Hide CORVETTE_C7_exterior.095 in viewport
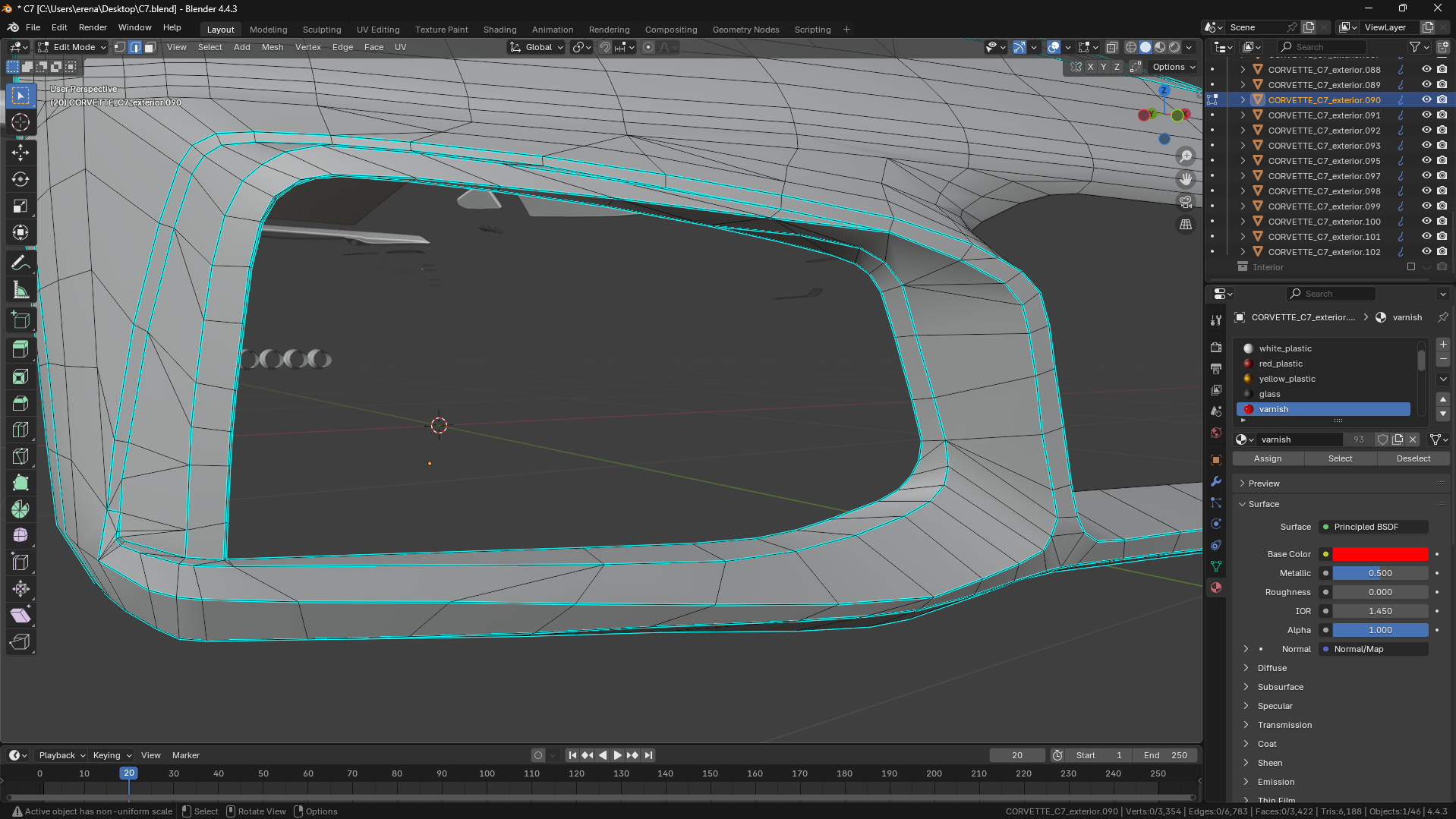Image resolution: width=1456 pixels, height=819 pixels. tap(1426, 161)
